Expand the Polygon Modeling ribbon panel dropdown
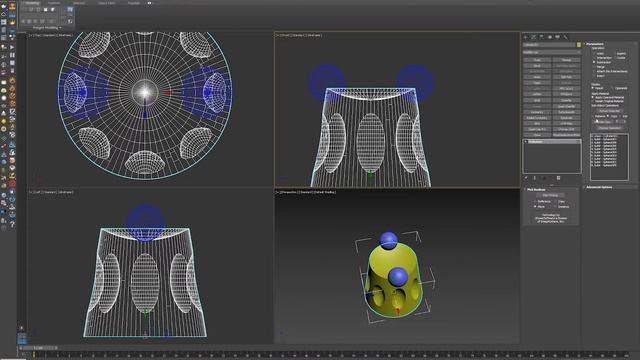The image size is (640, 360). 47,28
